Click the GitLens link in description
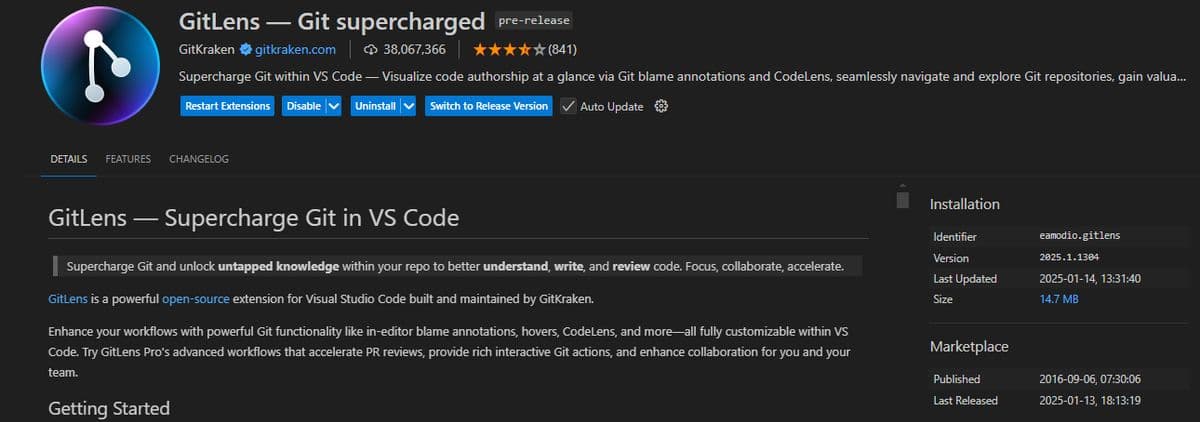 [67, 299]
